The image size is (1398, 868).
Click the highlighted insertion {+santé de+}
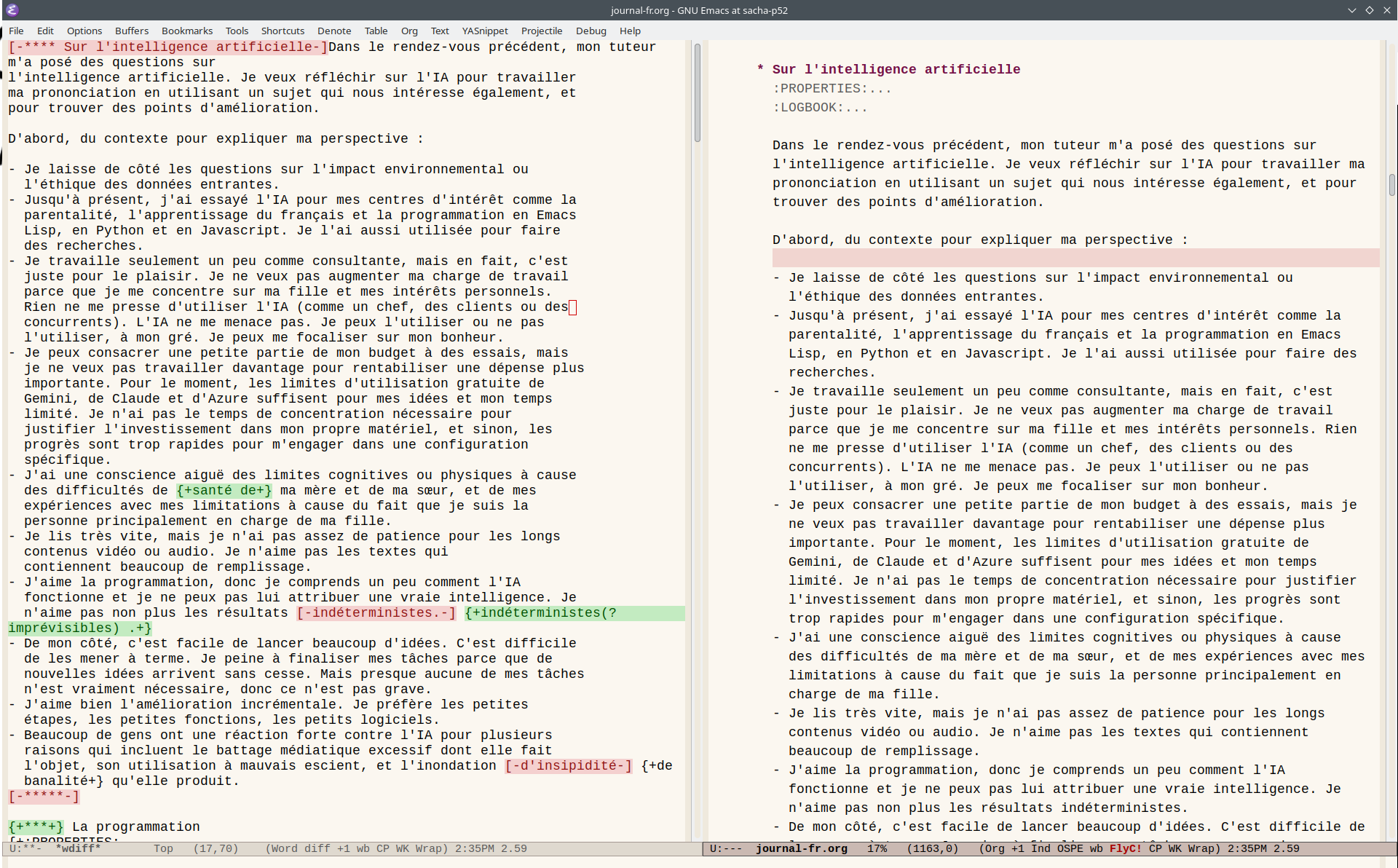coord(224,490)
